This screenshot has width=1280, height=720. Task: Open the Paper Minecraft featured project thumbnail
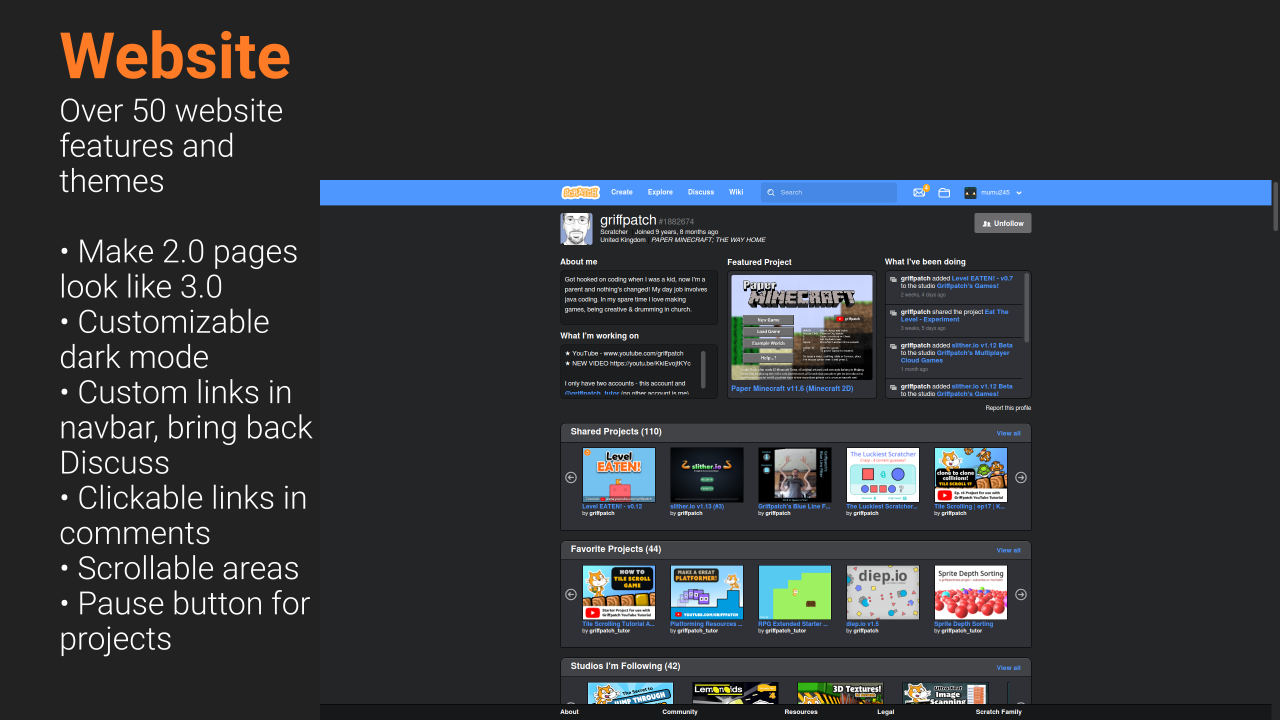click(x=802, y=328)
